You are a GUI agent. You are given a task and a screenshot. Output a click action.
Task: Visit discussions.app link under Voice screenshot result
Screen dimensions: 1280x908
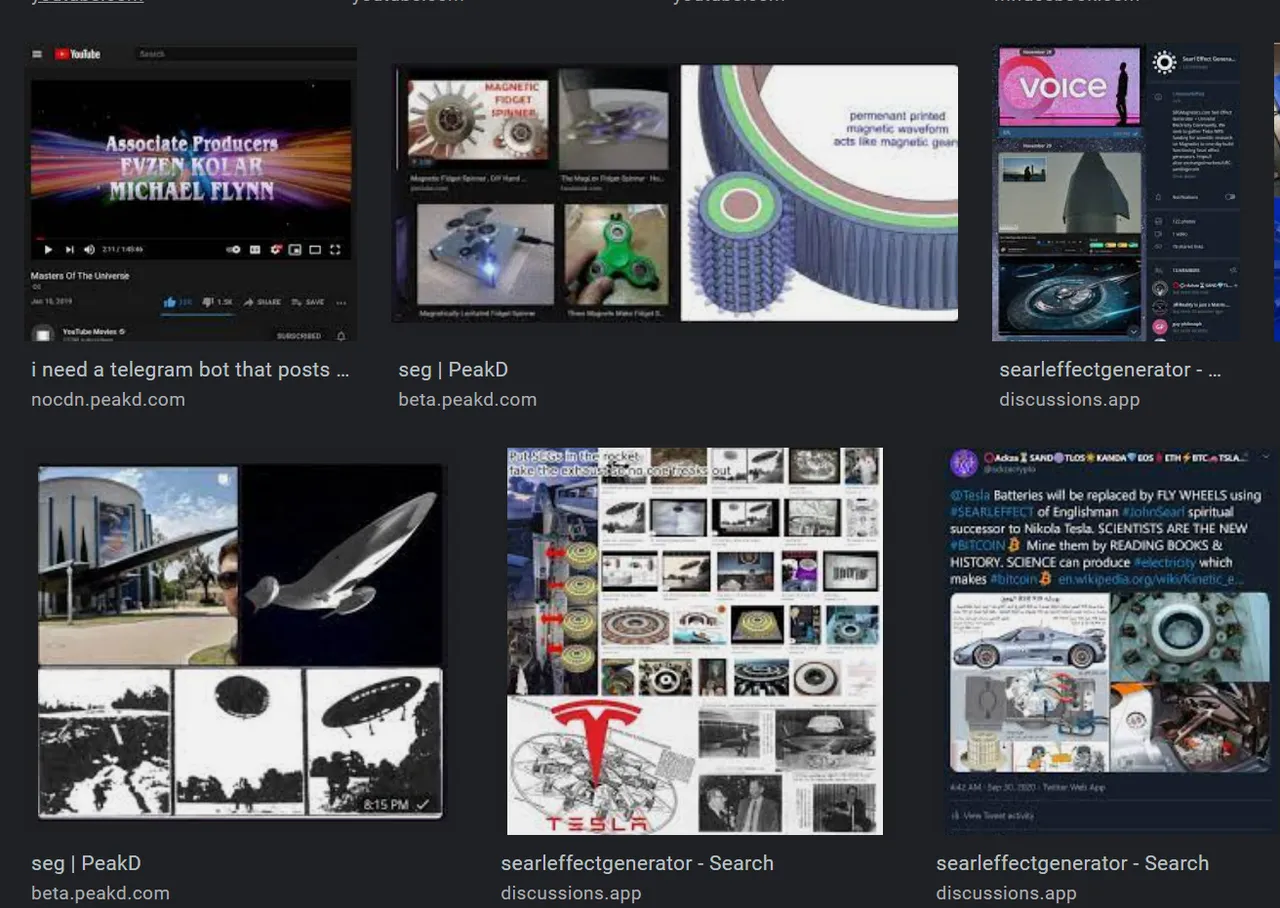(x=1069, y=399)
